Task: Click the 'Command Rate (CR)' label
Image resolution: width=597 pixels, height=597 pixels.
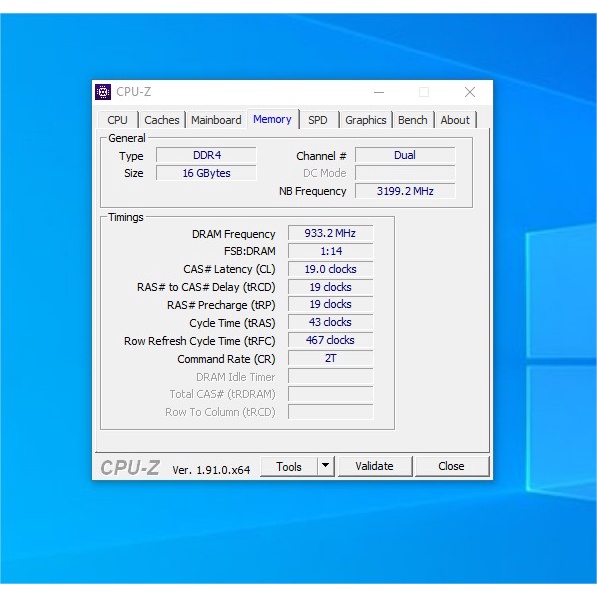Action: [226, 359]
